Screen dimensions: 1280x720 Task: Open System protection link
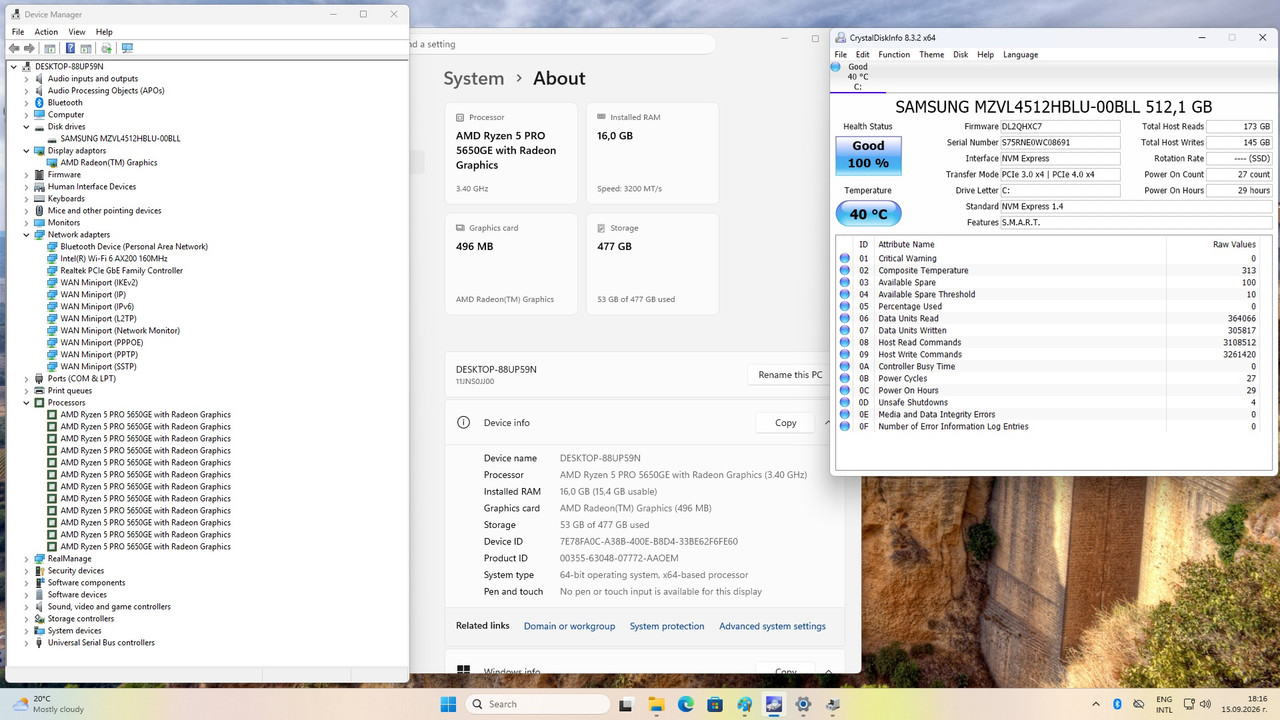[667, 626]
